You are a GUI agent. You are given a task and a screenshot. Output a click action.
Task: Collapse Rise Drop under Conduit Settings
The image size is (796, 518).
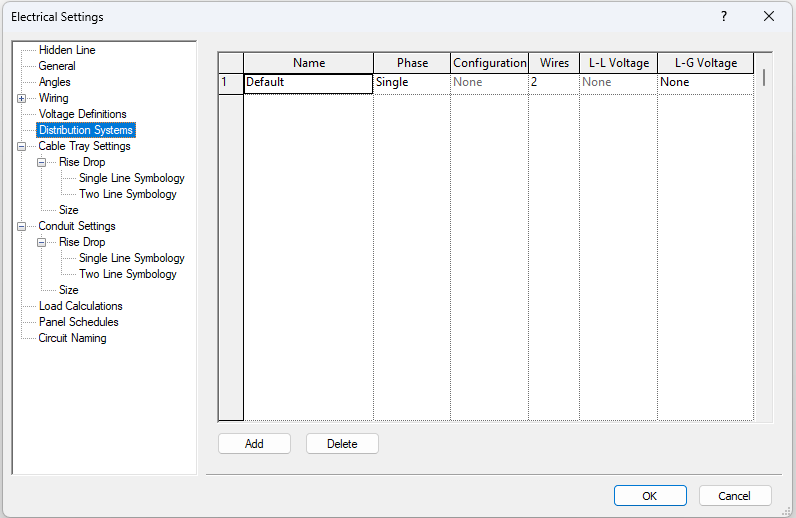[42, 243]
